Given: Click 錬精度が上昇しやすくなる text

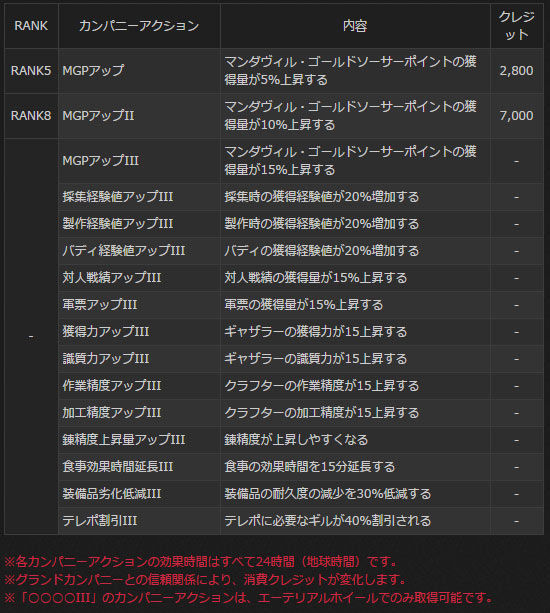Looking at the screenshot, I should point(296,439).
